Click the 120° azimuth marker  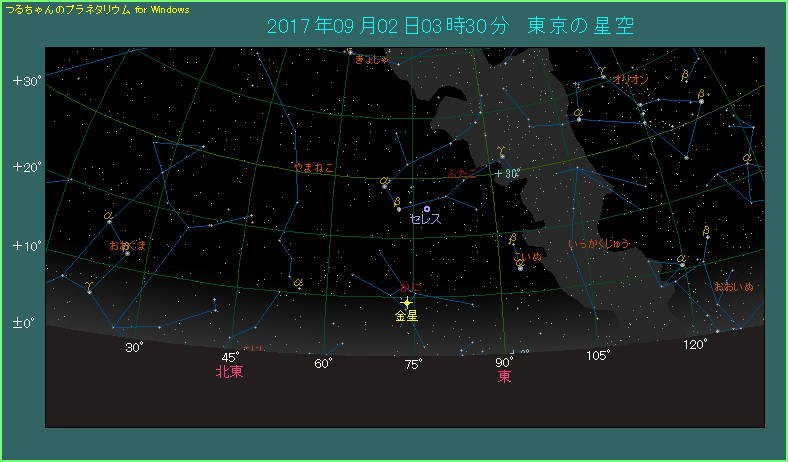click(695, 344)
